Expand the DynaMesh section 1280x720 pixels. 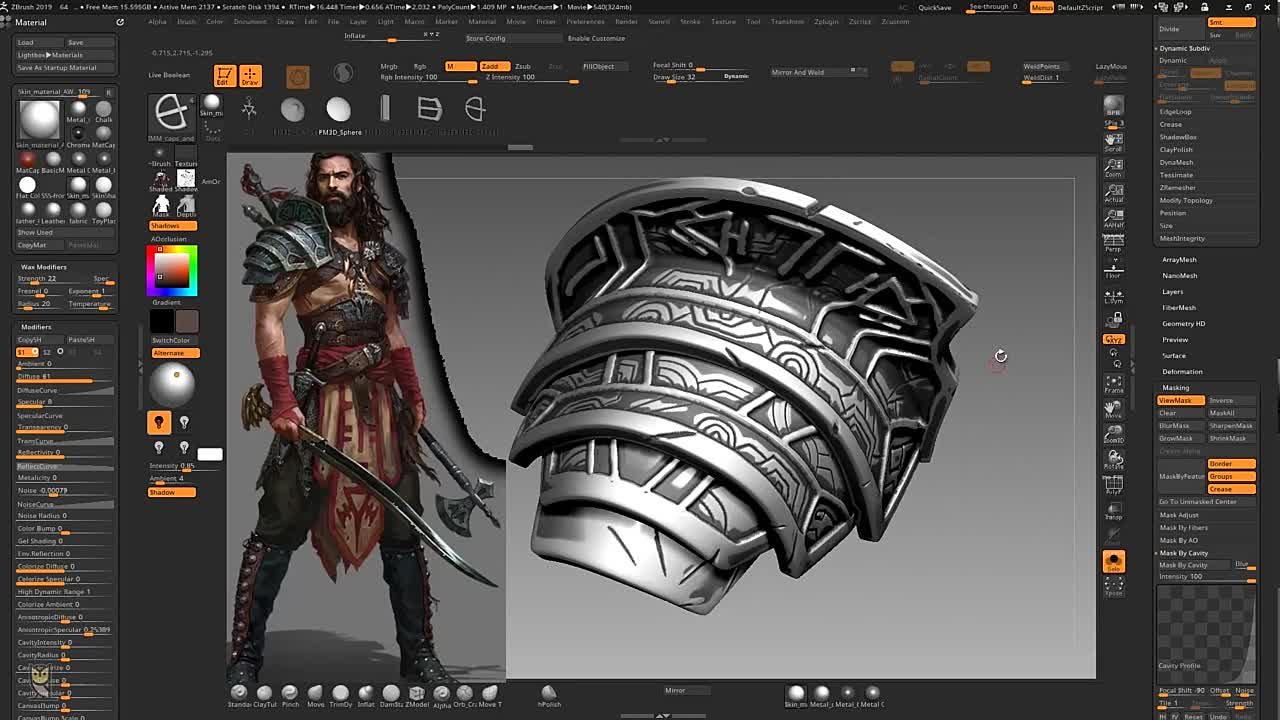[x=1176, y=162]
